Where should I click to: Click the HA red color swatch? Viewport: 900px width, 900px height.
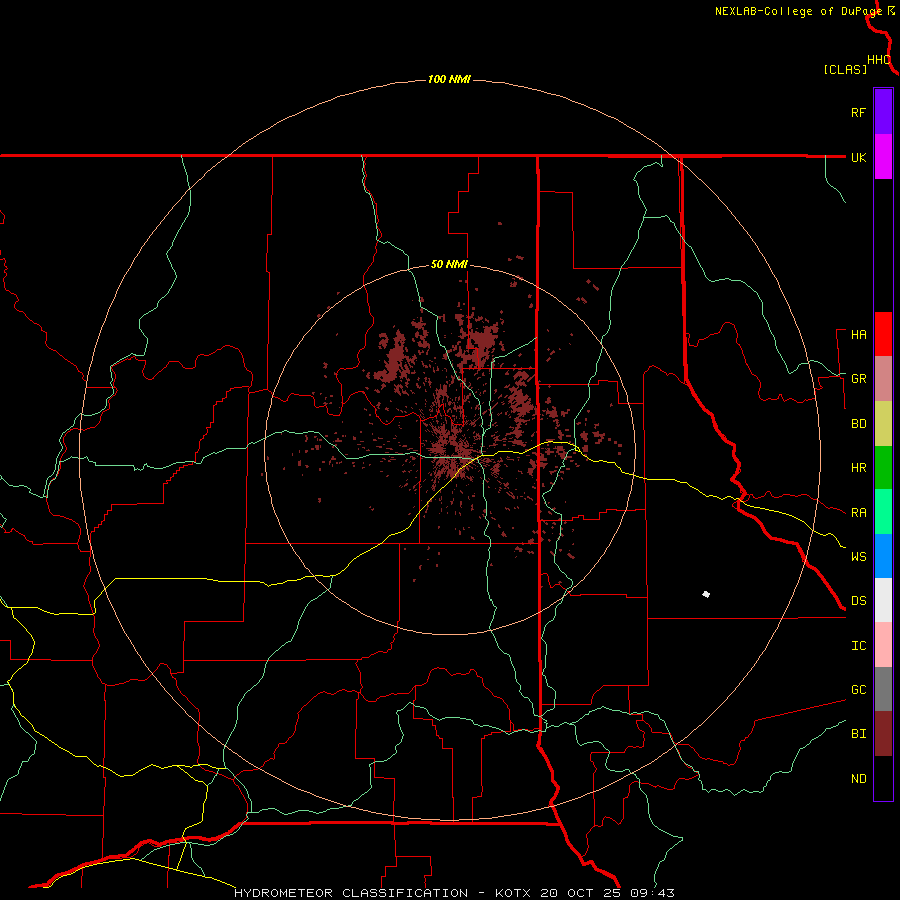click(x=883, y=334)
